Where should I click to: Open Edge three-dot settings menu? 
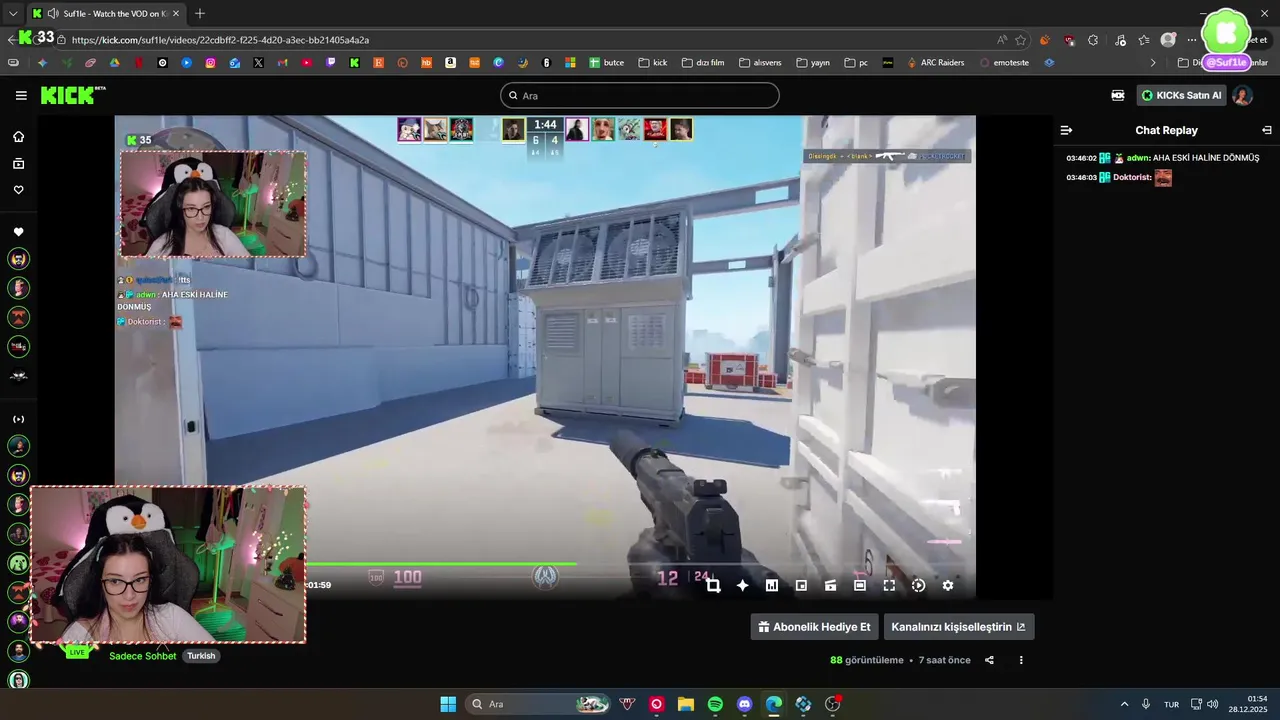click(x=1191, y=40)
